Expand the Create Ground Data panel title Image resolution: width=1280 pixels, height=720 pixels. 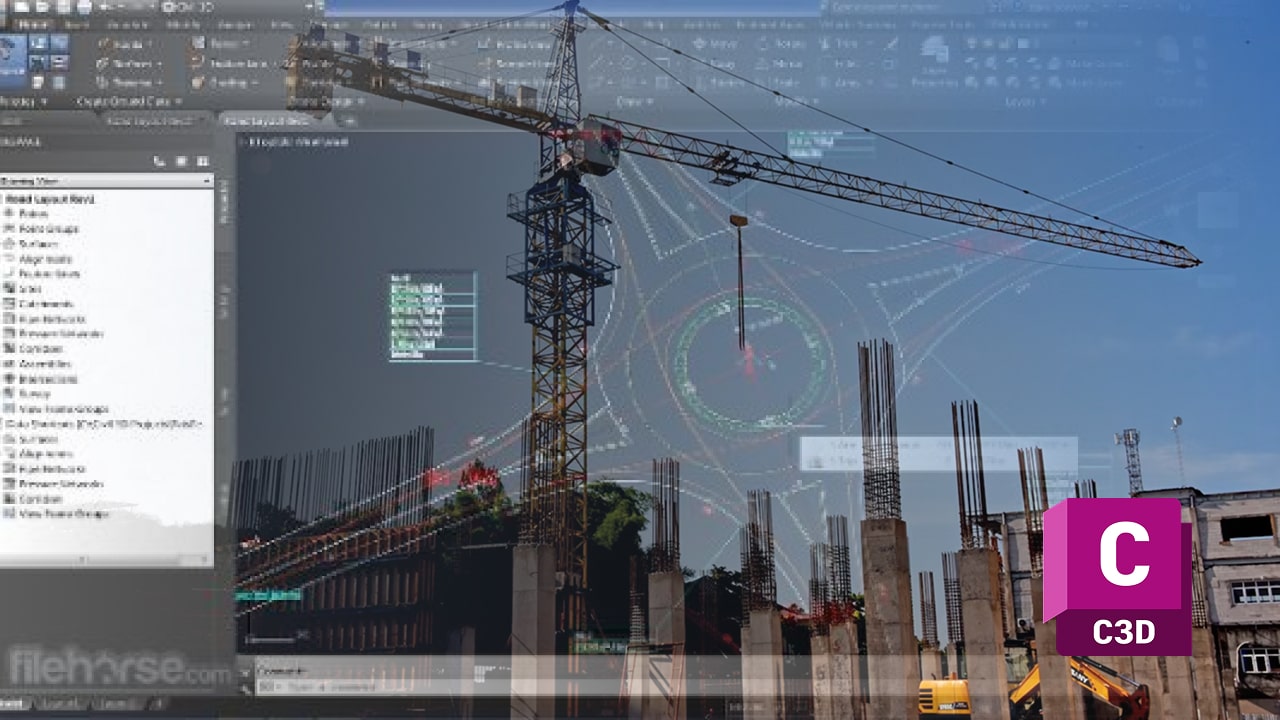[130, 101]
